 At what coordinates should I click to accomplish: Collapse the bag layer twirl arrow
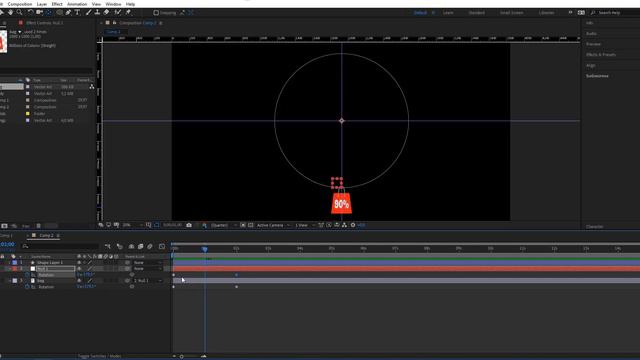coord(10,281)
